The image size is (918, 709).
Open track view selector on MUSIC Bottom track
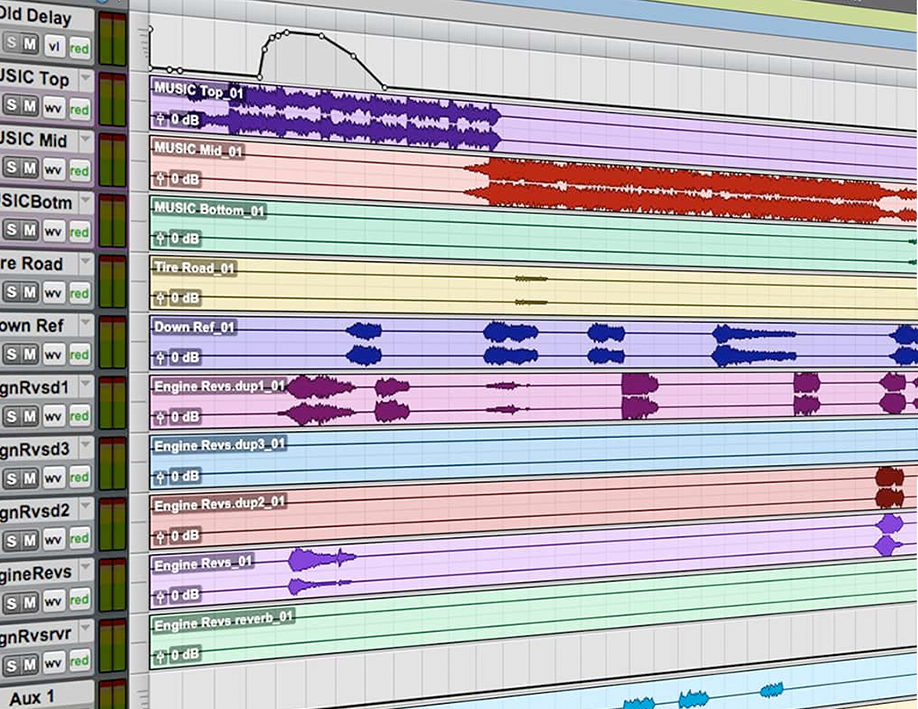click(54, 229)
